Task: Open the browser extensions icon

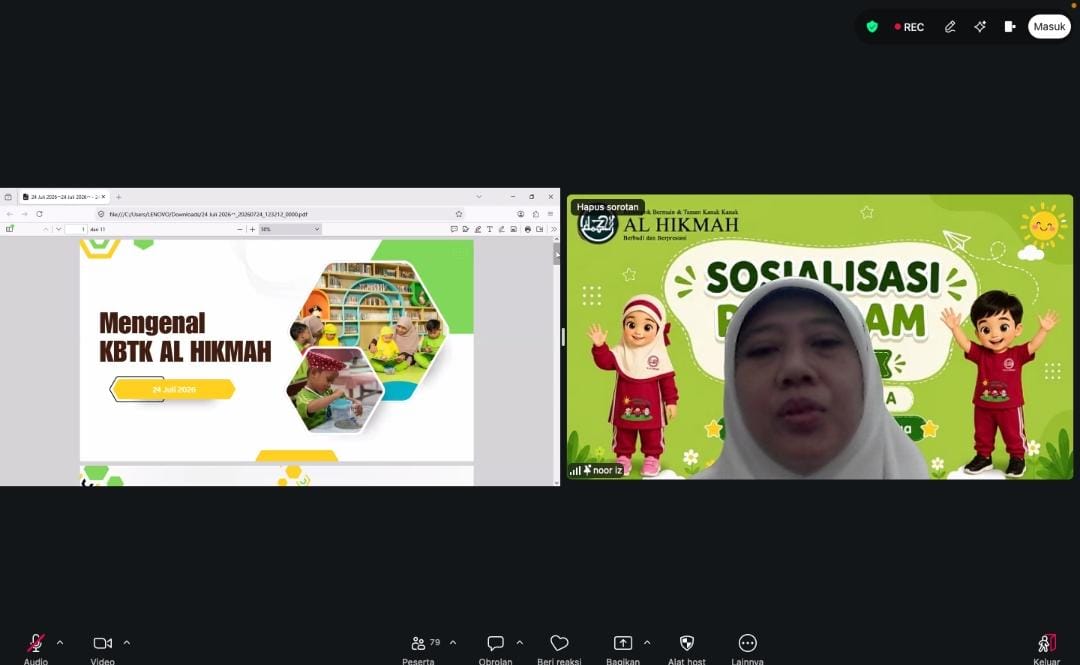Action: point(536,214)
